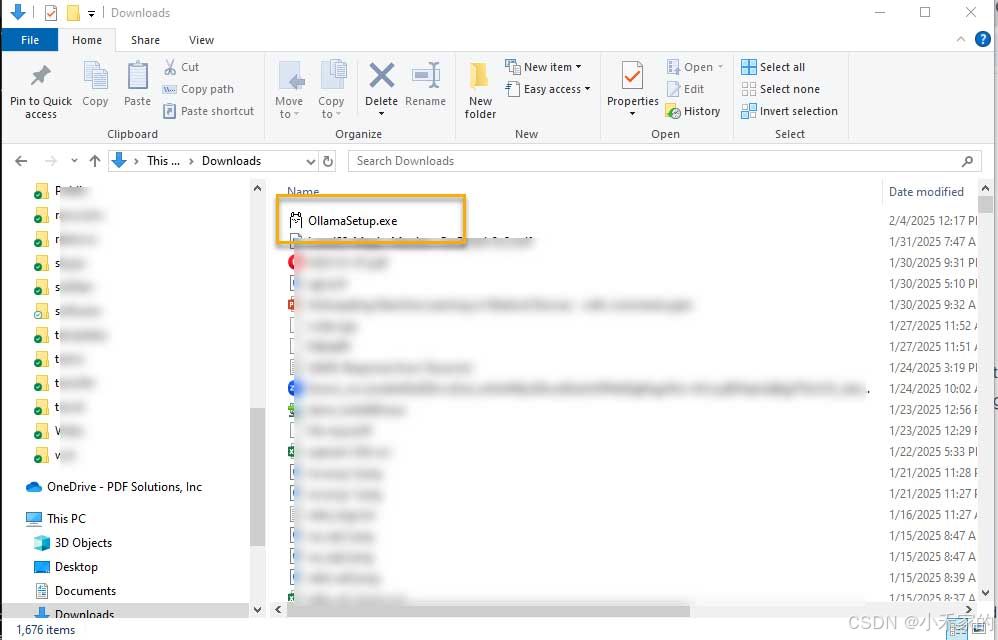Image resolution: width=998 pixels, height=640 pixels.
Task: Switch to the Share ribbon tab
Action: 145,40
